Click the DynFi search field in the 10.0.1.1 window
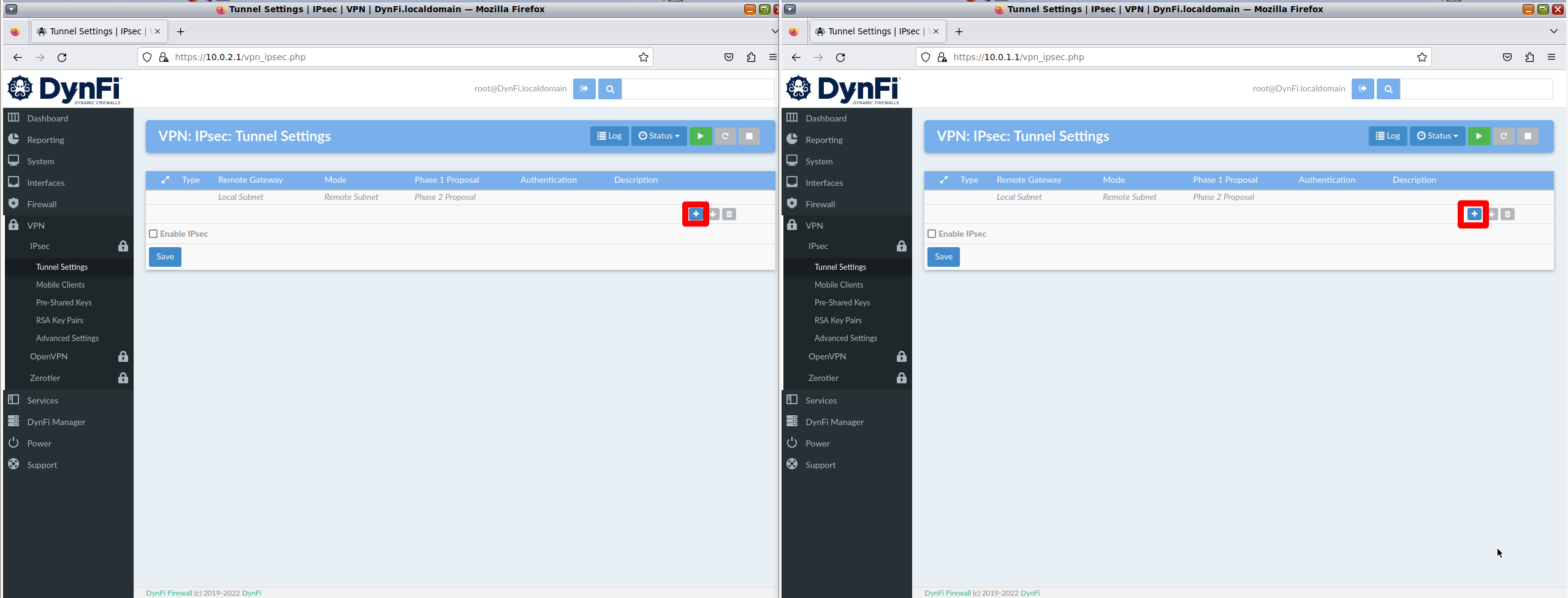This screenshot has width=1568, height=598. (x=1476, y=89)
